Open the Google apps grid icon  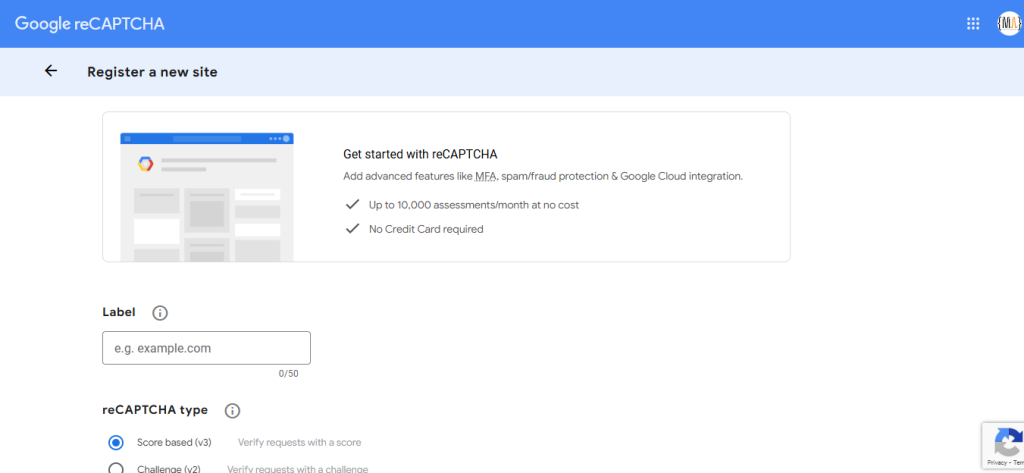tap(972, 24)
